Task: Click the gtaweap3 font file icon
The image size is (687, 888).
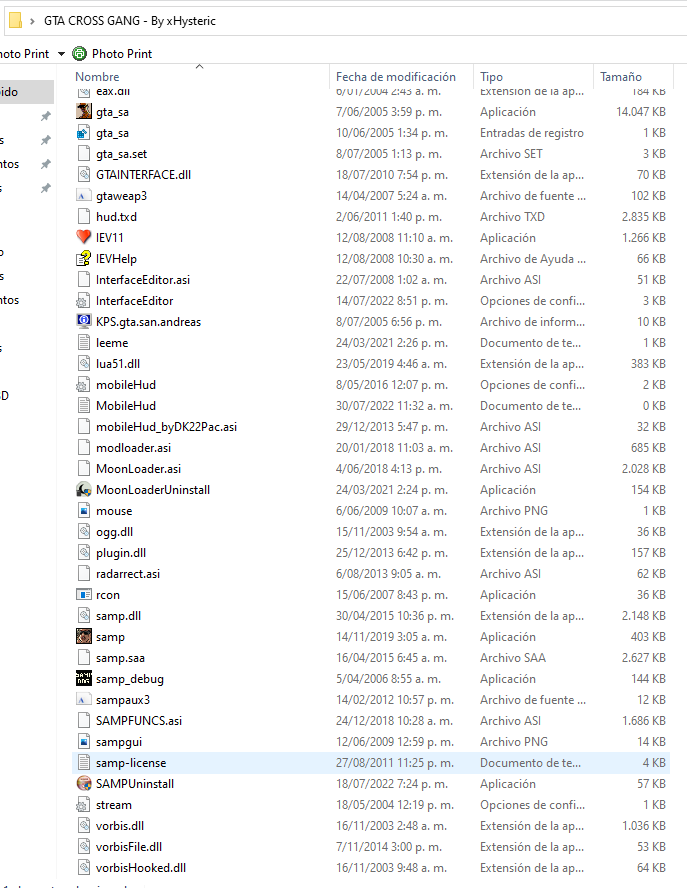Action: point(84,195)
